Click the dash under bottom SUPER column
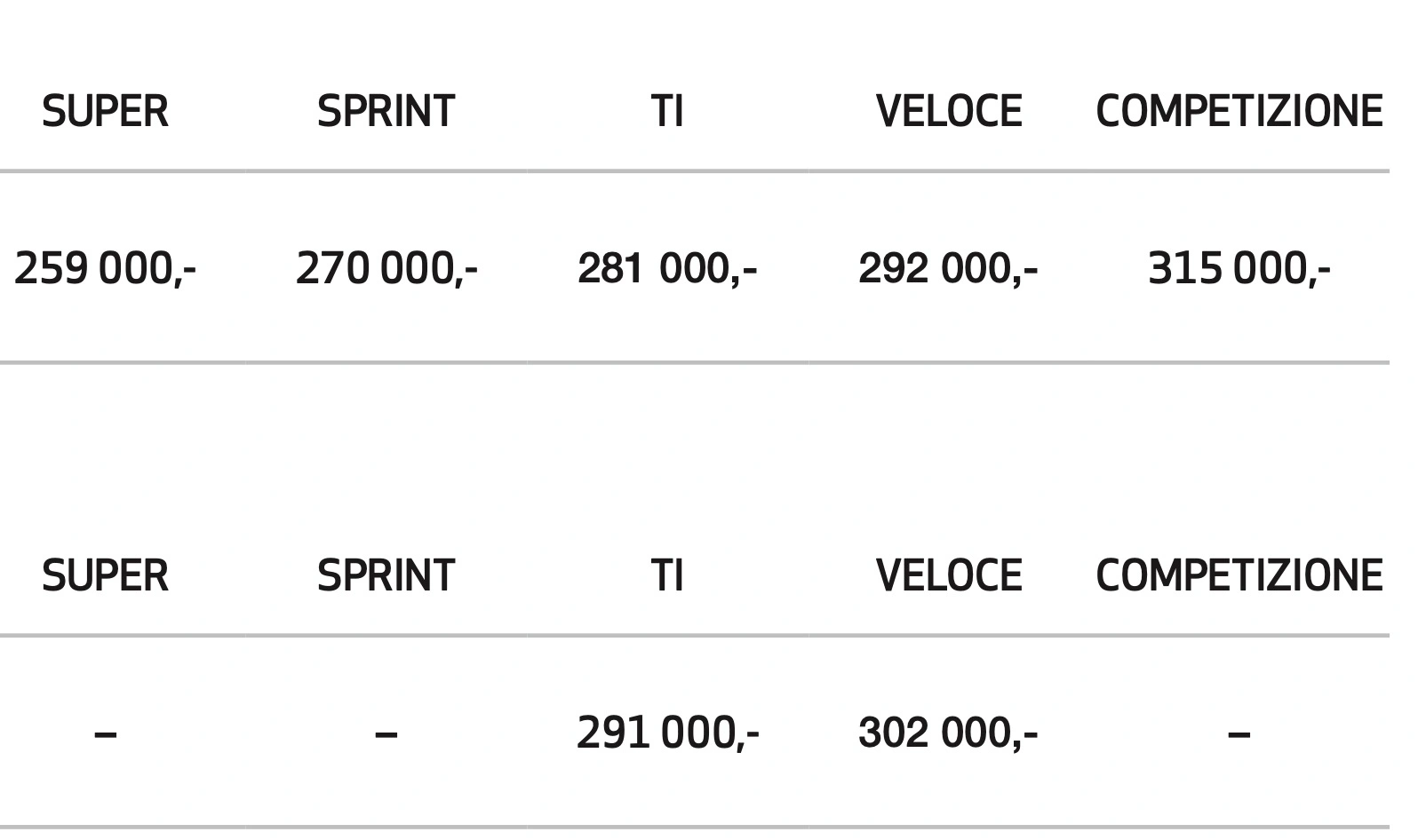The width and height of the screenshot is (1418, 840). coord(105,734)
